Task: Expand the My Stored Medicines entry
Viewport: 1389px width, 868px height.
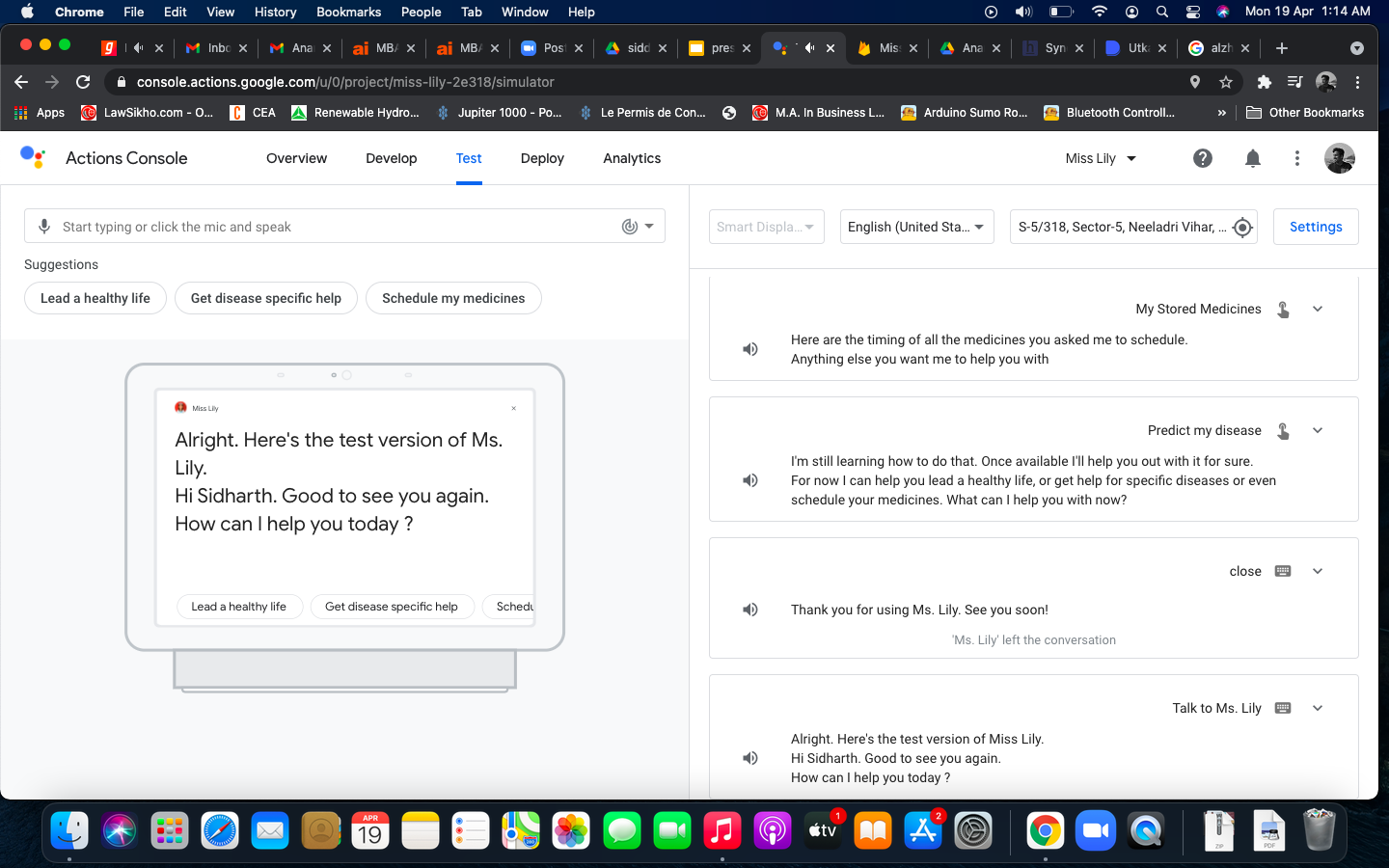Action: (x=1318, y=309)
